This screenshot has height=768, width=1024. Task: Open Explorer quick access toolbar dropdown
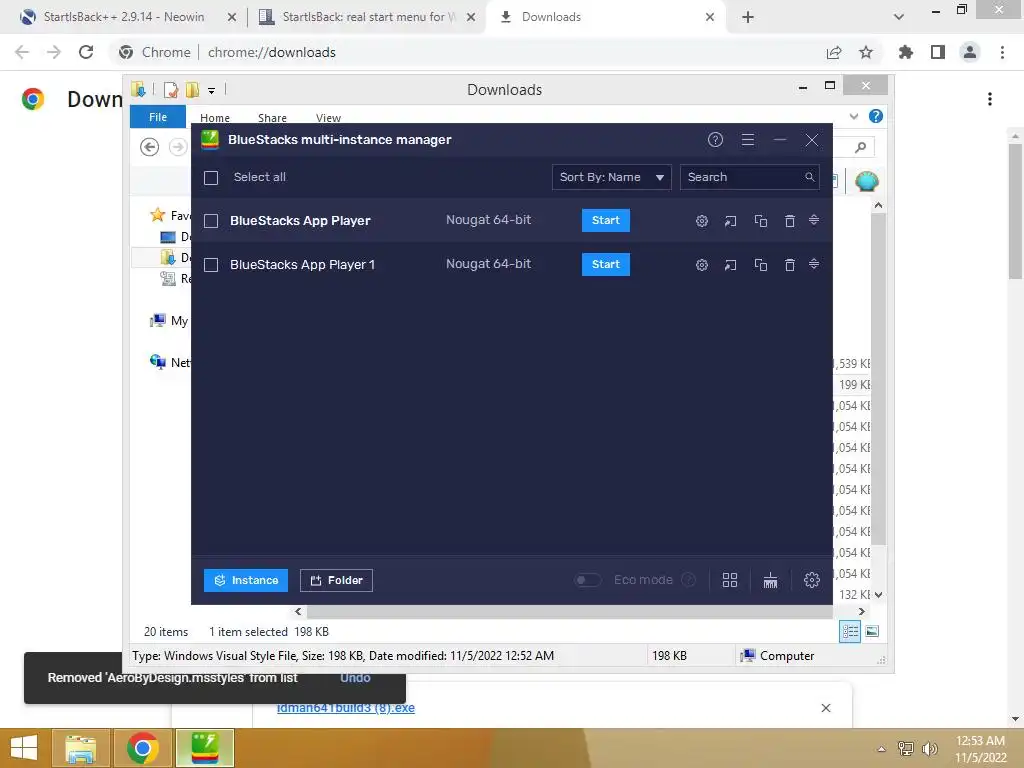[x=212, y=91]
